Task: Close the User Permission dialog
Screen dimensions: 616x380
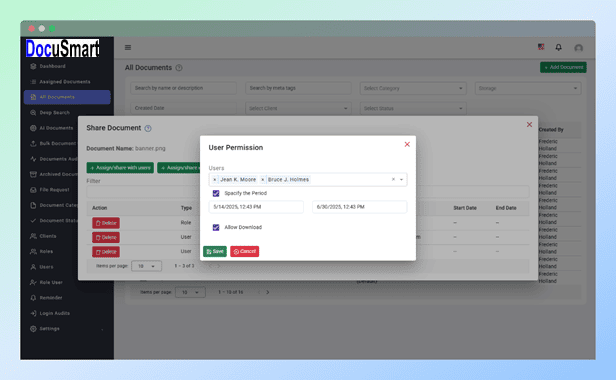Action: [407, 144]
